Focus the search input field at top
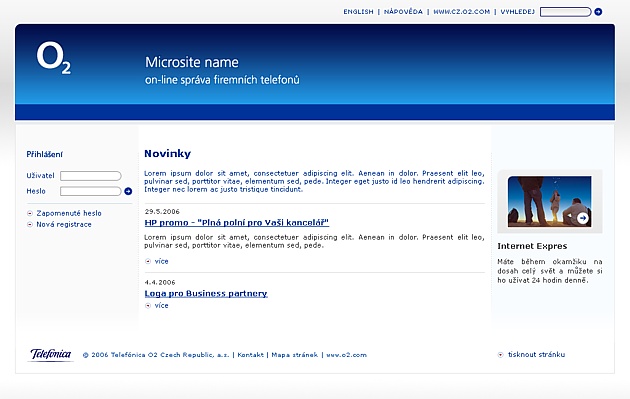This screenshot has height=399, width=630. [566, 12]
